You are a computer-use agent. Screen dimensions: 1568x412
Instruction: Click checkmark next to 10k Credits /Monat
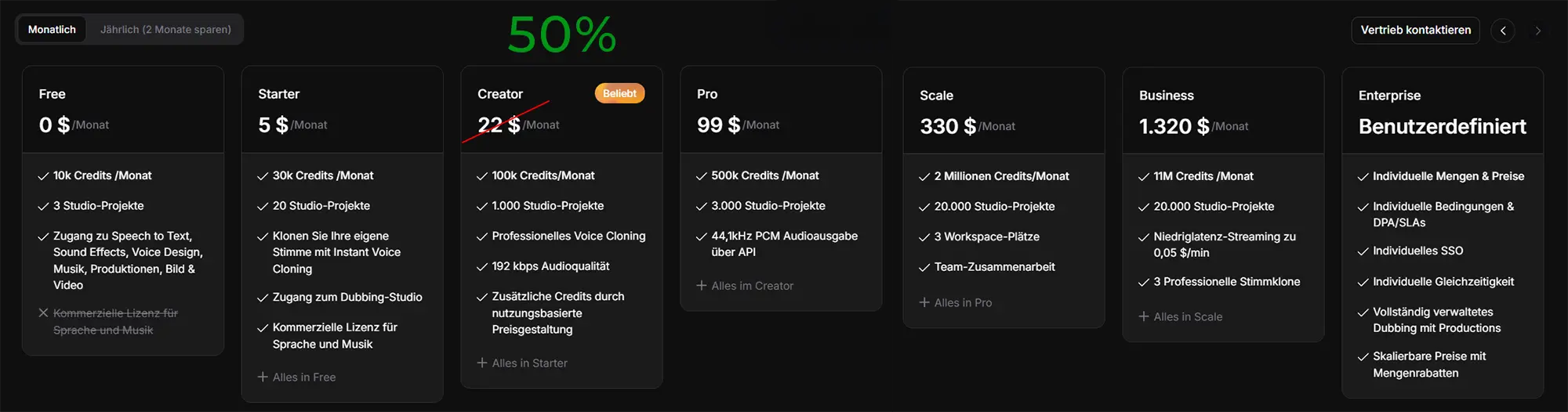click(x=43, y=176)
